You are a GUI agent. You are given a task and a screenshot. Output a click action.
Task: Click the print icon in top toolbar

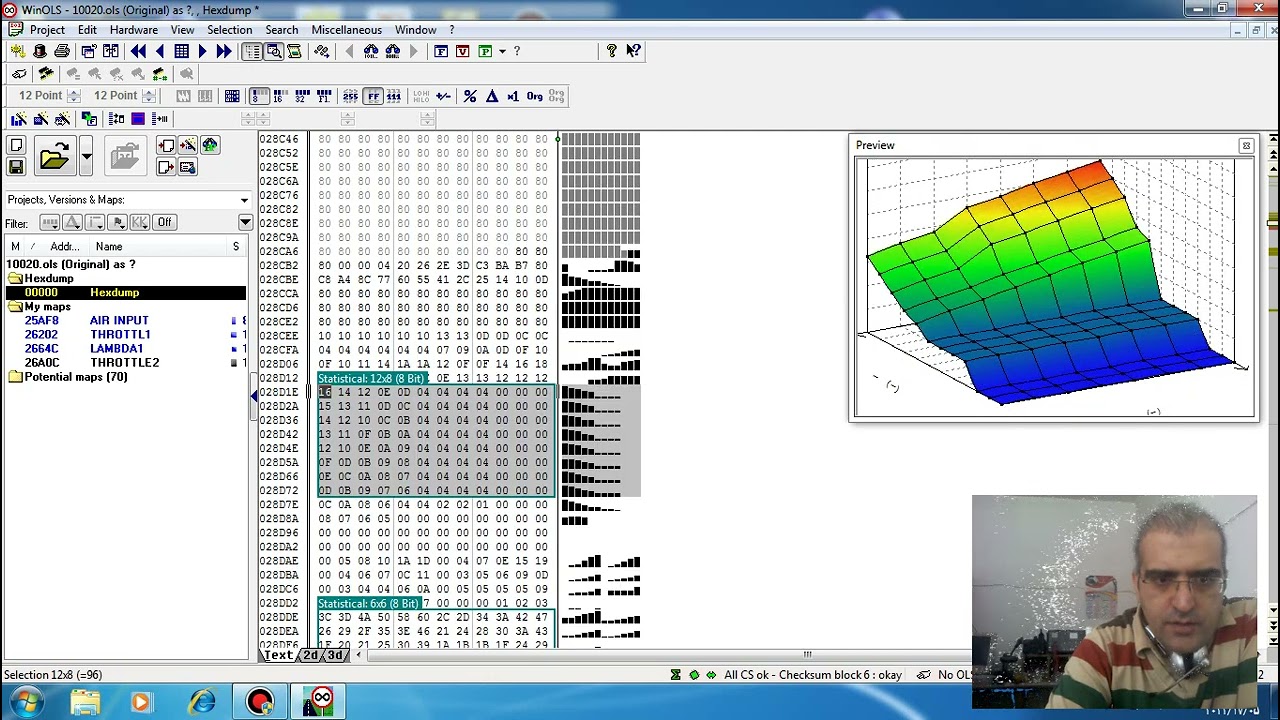62,51
